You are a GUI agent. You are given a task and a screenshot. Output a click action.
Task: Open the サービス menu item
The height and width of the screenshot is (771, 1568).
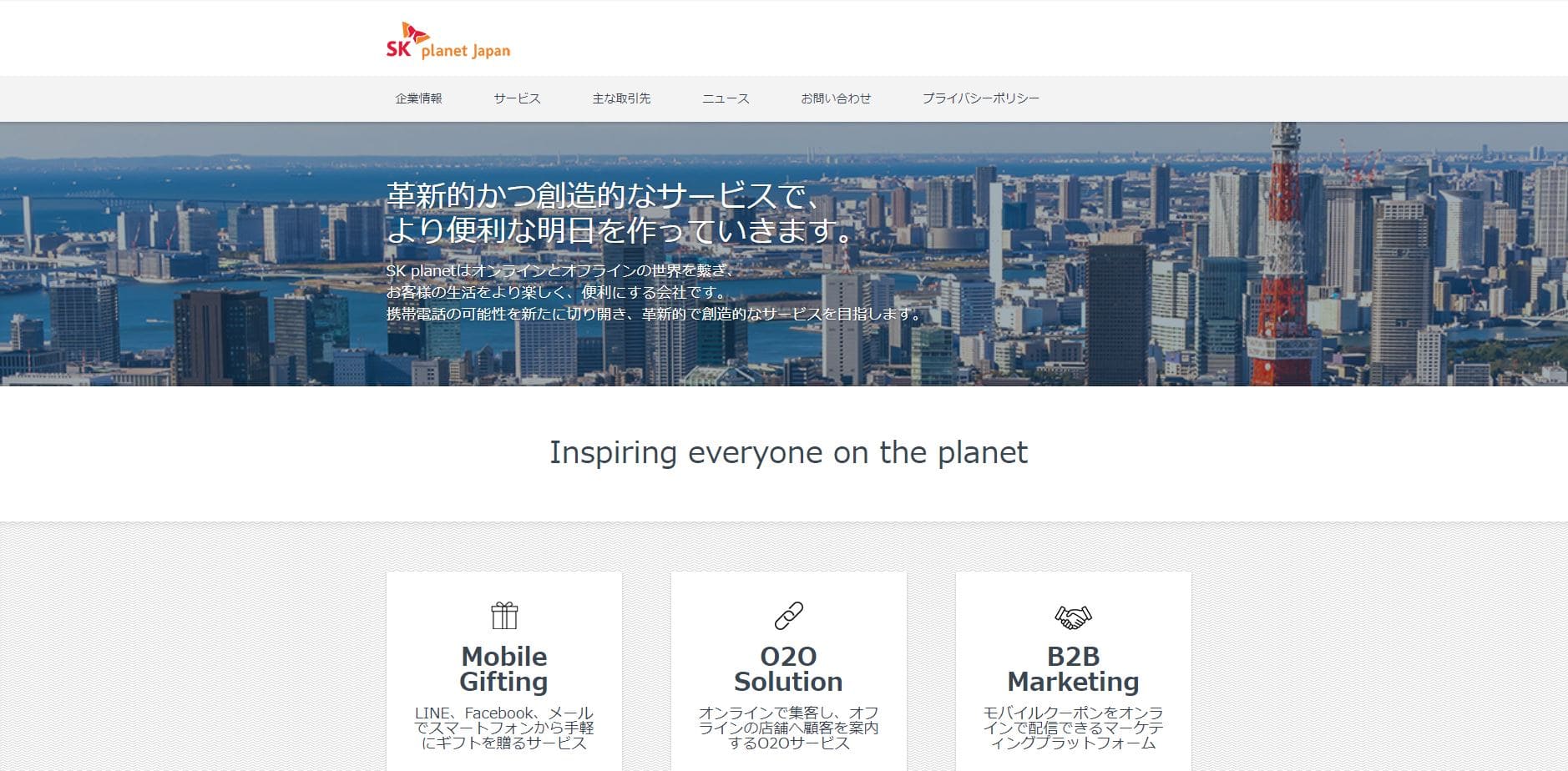click(x=517, y=98)
